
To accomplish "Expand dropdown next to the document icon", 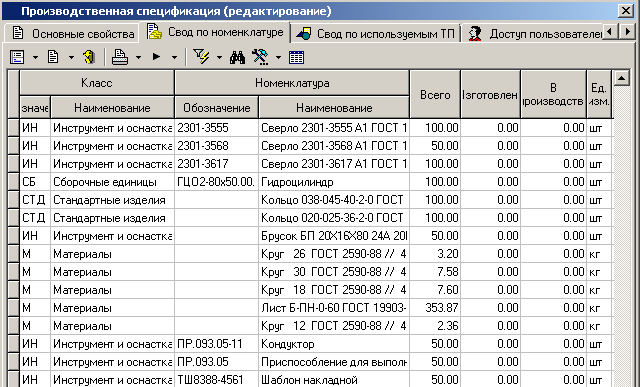I will [71, 58].
